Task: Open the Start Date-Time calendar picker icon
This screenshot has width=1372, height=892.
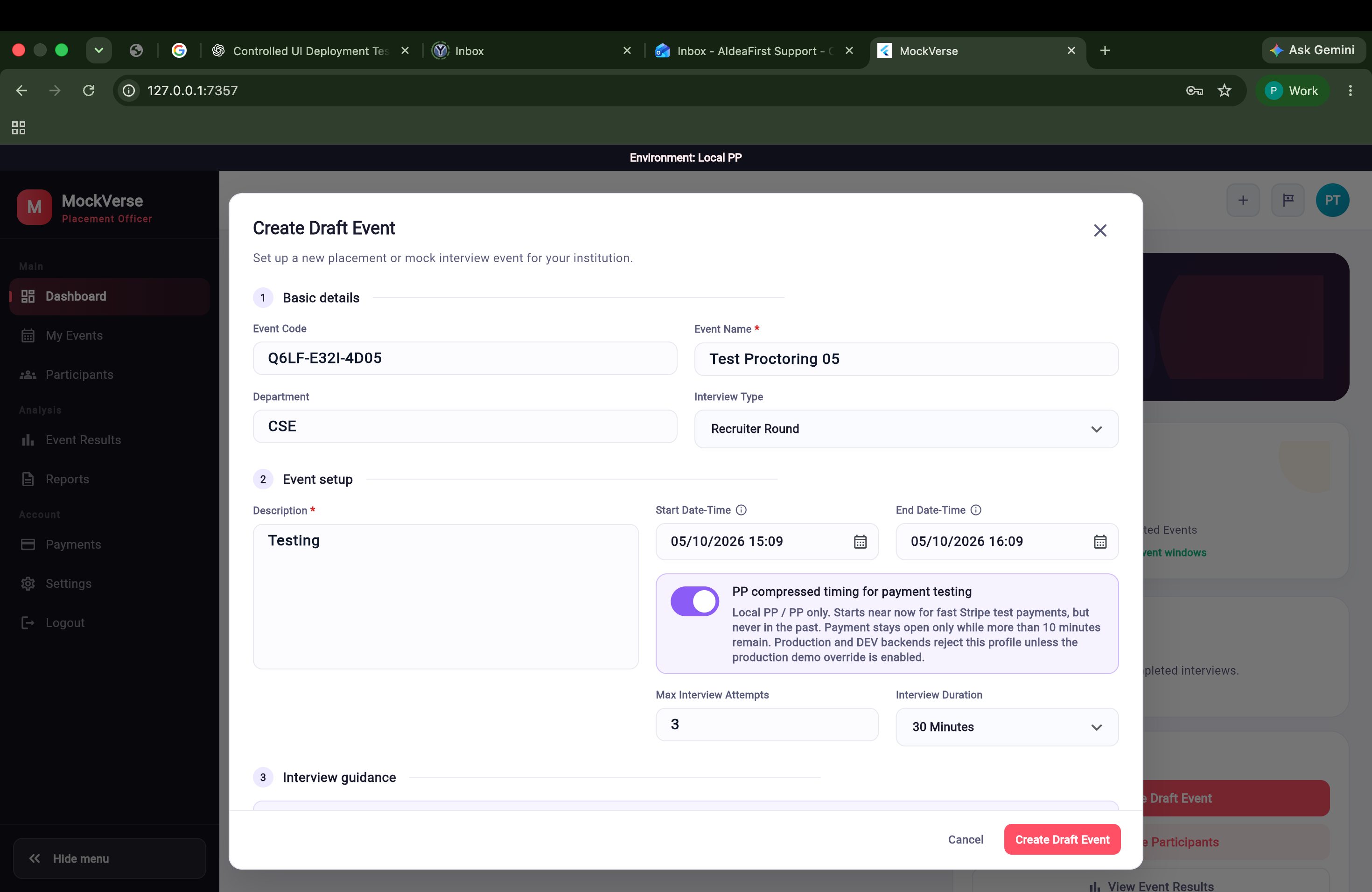Action: 860,542
